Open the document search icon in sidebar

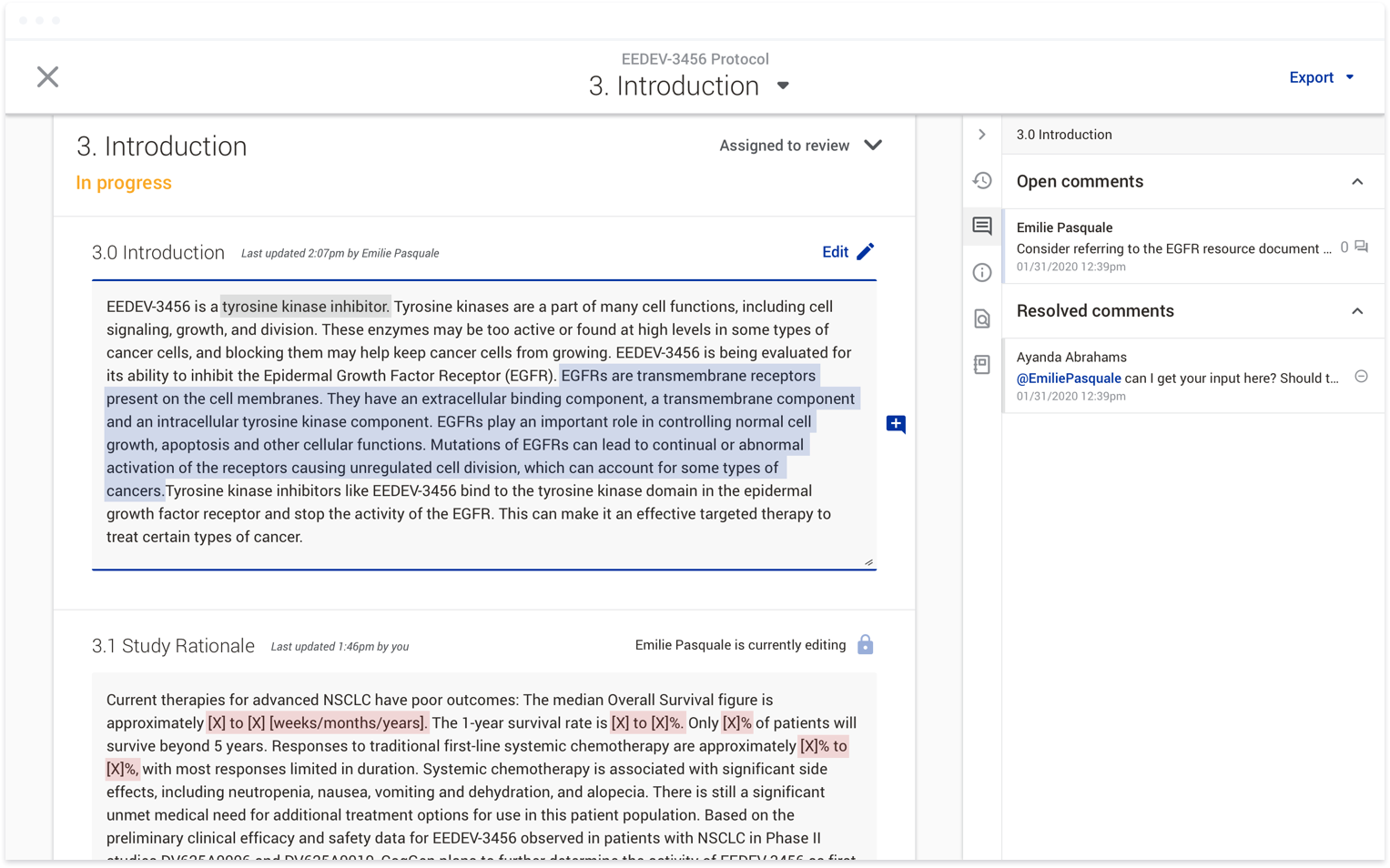pos(982,318)
